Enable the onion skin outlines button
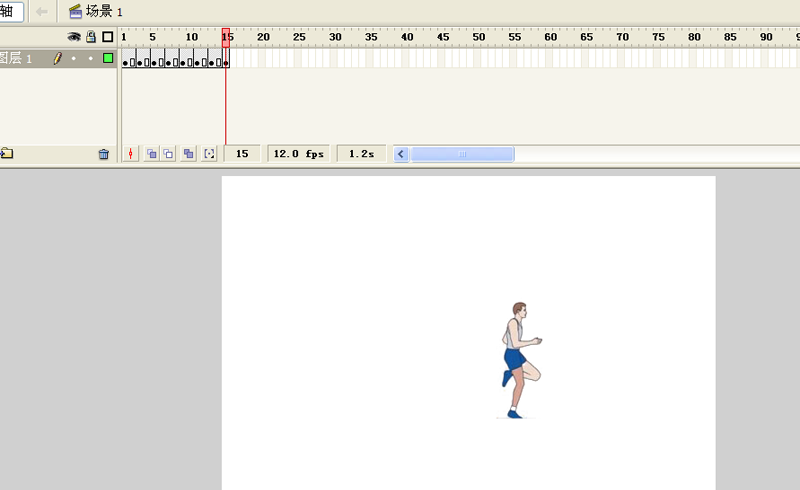 pos(168,154)
